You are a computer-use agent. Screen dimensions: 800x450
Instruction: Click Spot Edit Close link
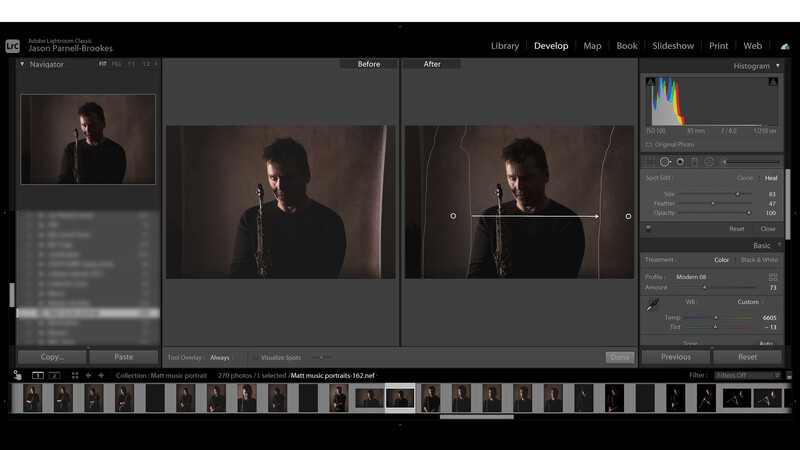point(768,229)
